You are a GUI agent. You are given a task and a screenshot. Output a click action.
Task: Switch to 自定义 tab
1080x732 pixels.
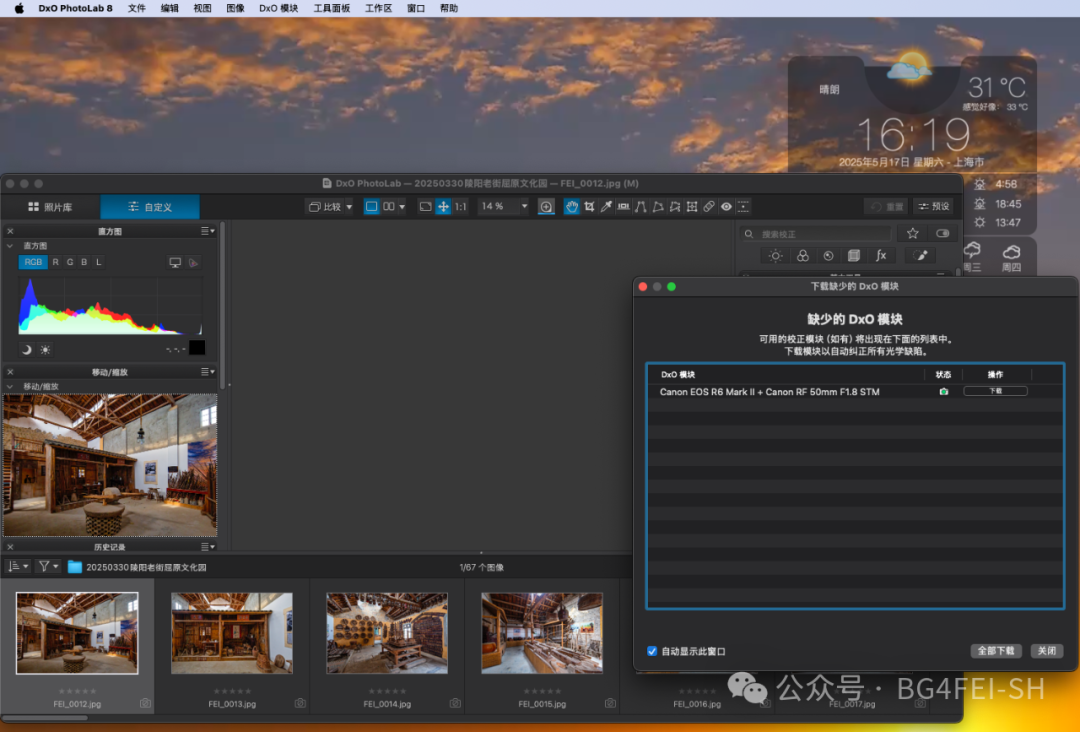tap(149, 207)
